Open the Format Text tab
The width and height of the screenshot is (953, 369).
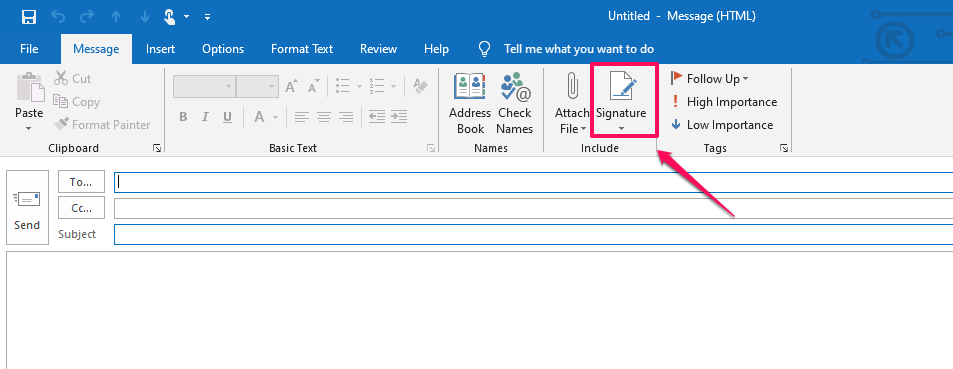302,49
